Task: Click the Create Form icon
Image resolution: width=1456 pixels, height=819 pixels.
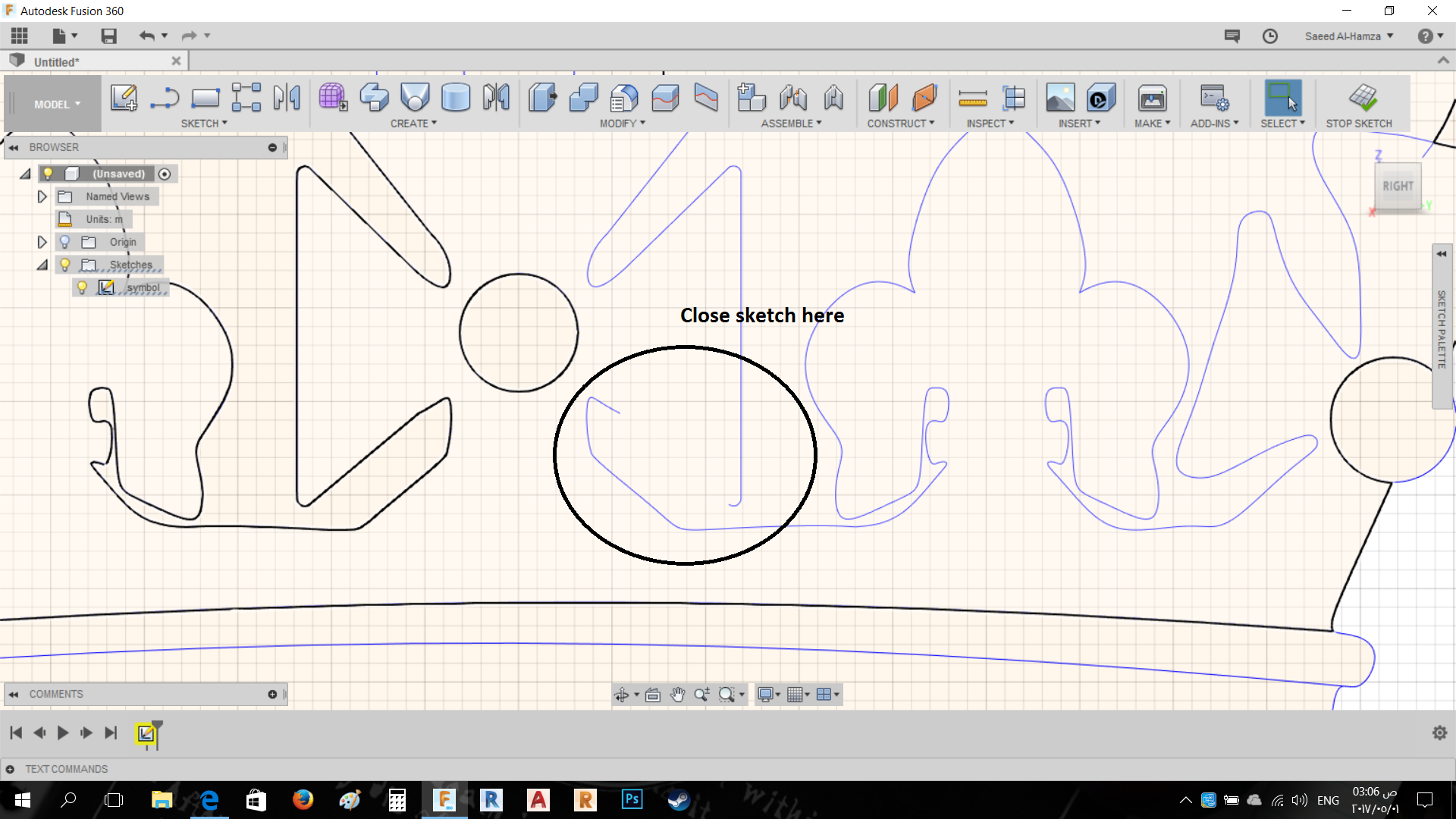Action: click(x=333, y=98)
